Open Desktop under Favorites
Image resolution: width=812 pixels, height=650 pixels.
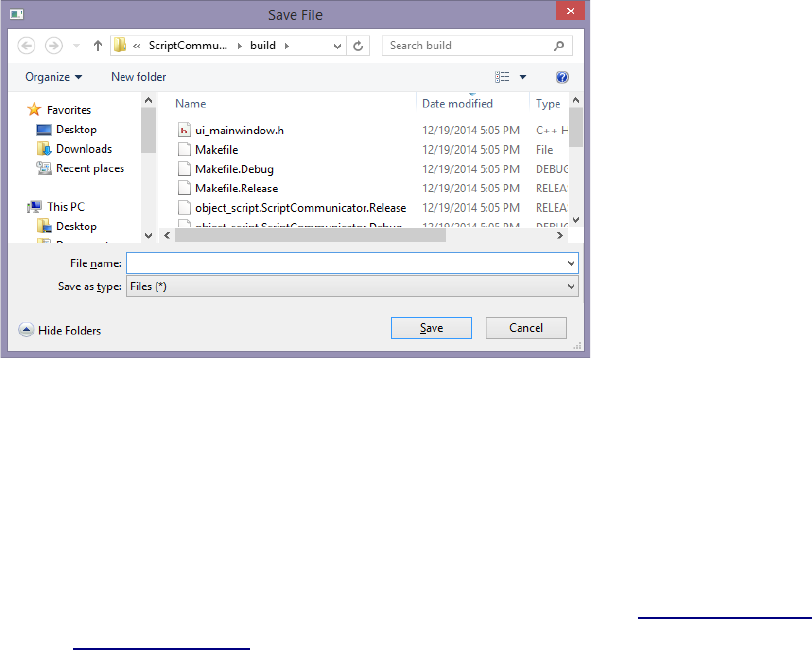tap(76, 129)
